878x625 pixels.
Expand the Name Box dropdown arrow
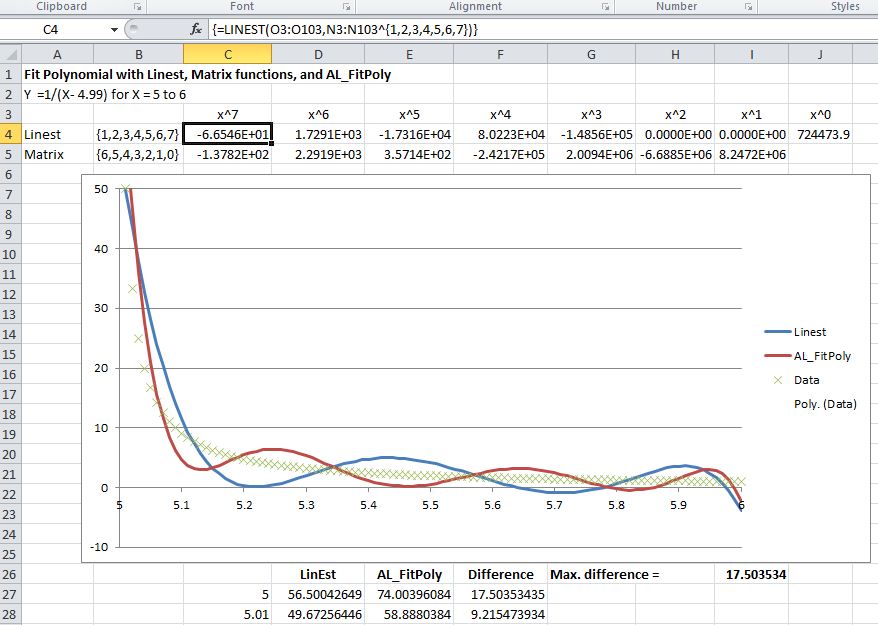[114, 30]
